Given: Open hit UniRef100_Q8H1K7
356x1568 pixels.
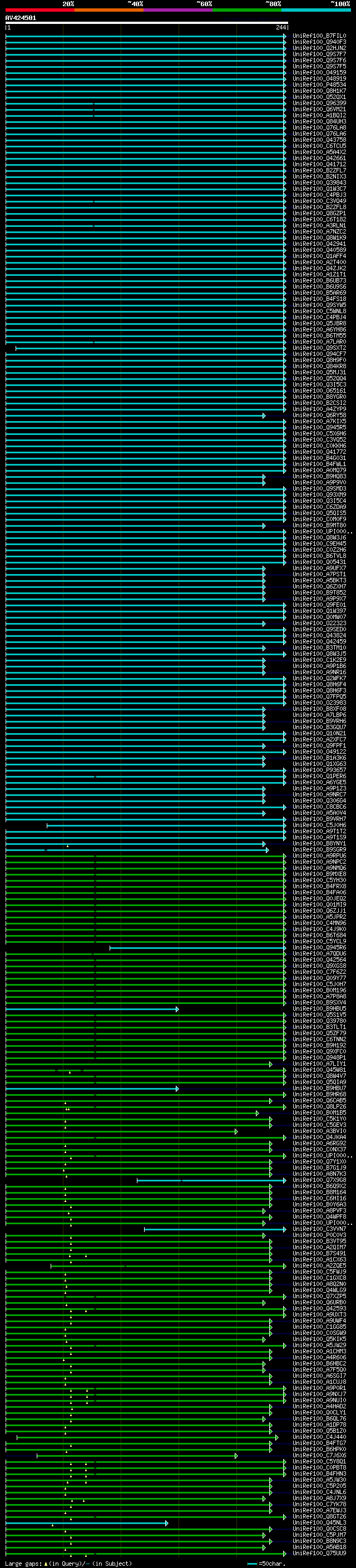Looking at the screenshot, I should point(319,91).
